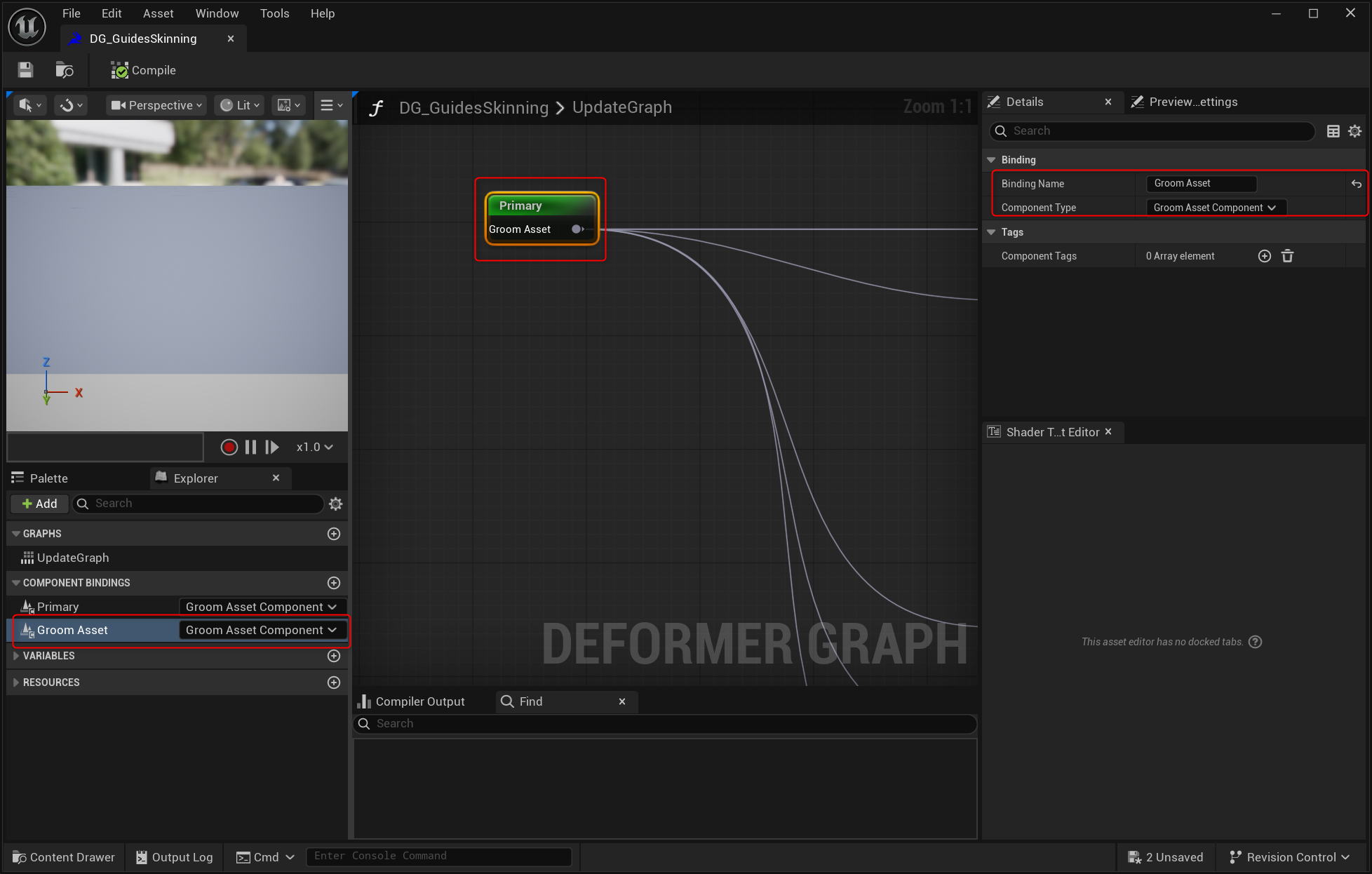Click the add graph plus icon
The width and height of the screenshot is (1372, 874).
(334, 534)
